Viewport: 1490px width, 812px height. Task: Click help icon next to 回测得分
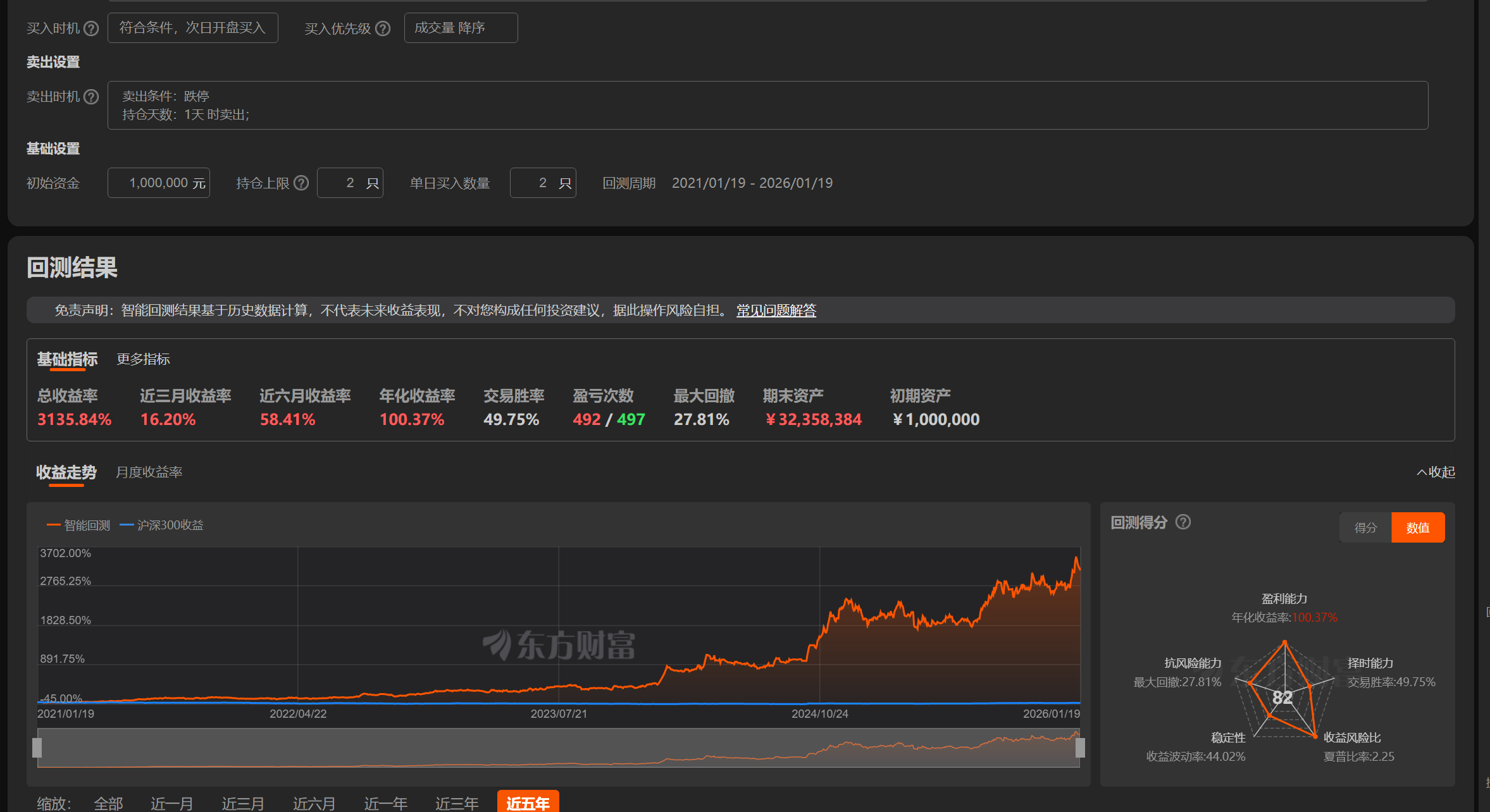pos(1183,522)
